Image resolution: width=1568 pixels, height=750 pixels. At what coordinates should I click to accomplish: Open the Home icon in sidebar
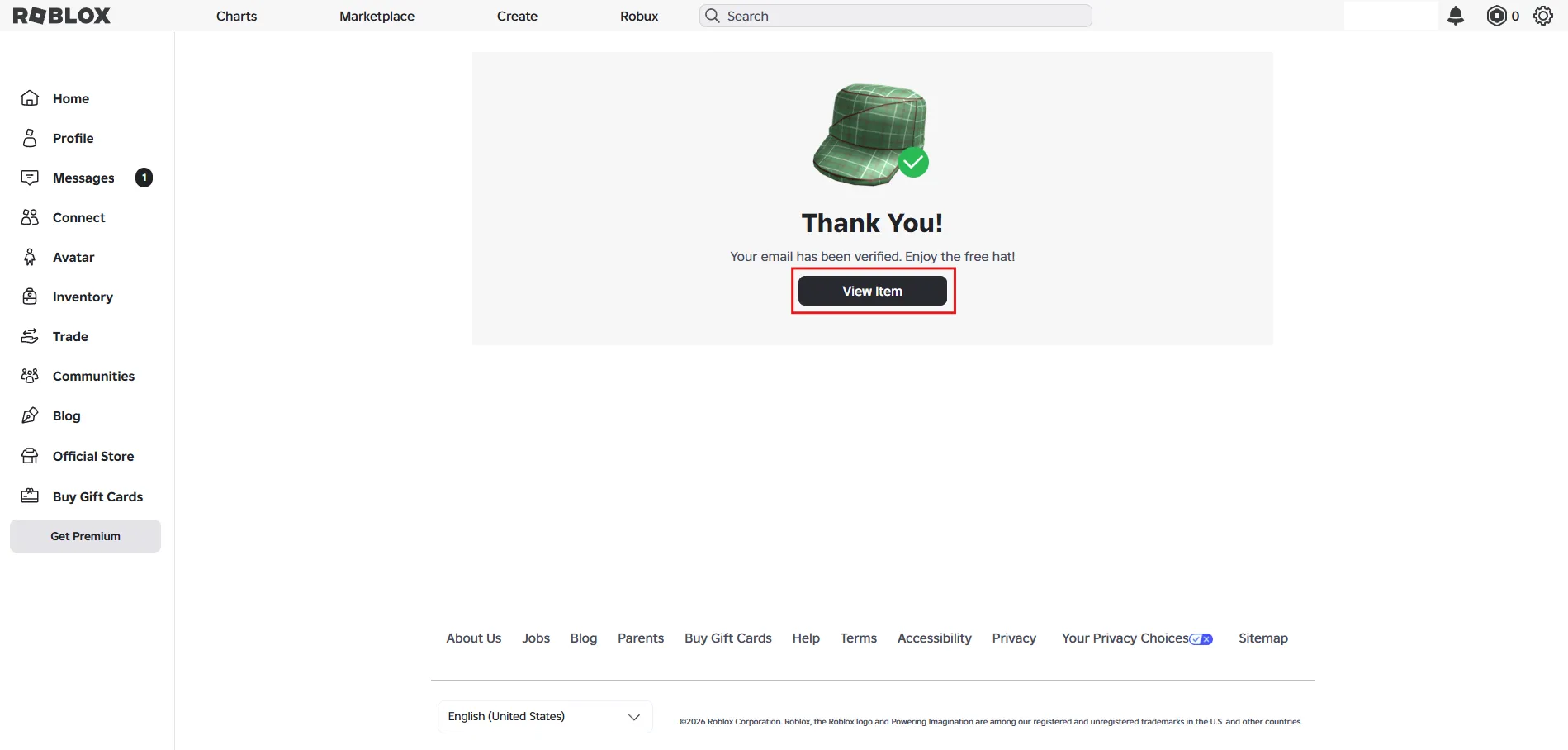click(x=30, y=98)
